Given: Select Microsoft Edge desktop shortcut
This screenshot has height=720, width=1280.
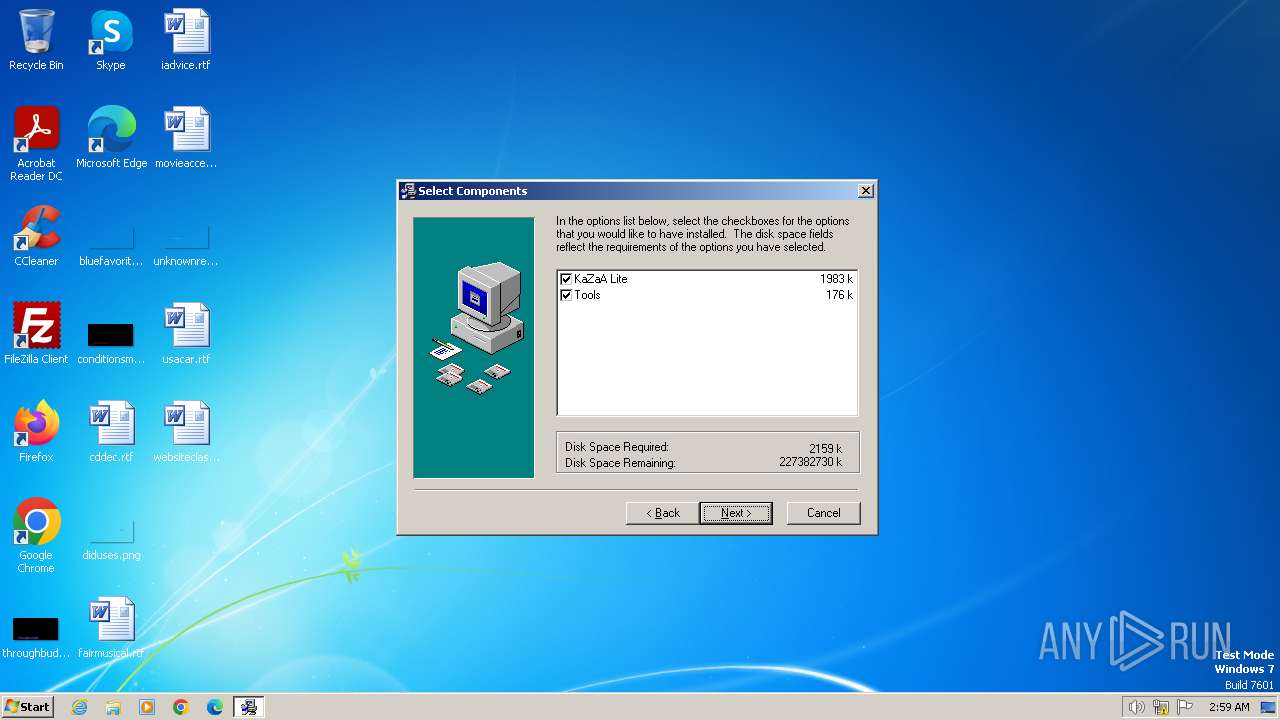Looking at the screenshot, I should 111,138.
